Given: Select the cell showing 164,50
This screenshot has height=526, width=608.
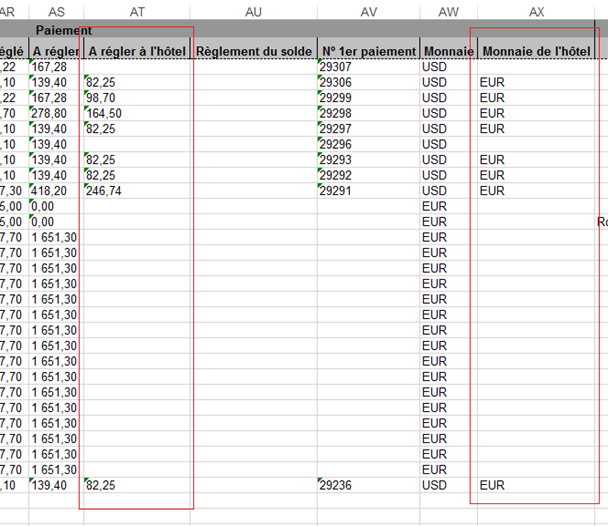Looking at the screenshot, I should [136, 113].
